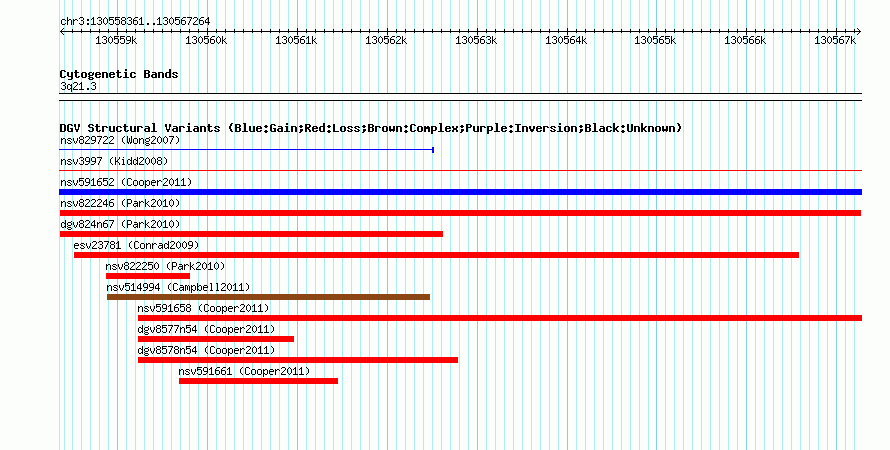Screen dimensions: 890x450
Task: Click the DGV Structural Variants track title
Action: point(371,128)
